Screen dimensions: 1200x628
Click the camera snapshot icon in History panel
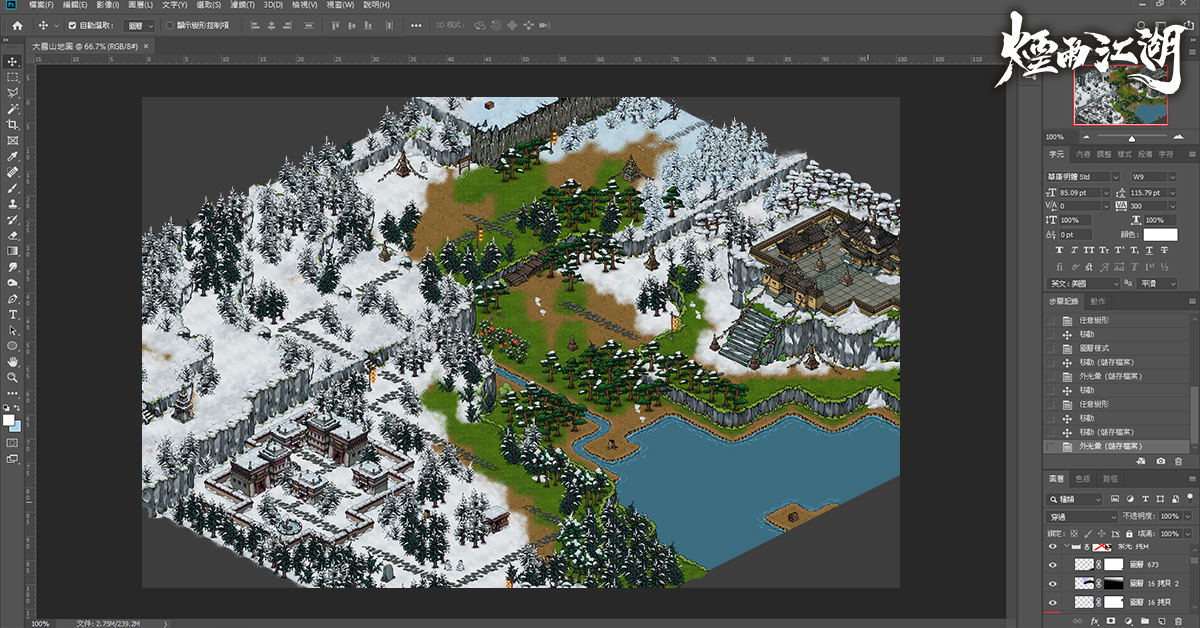tap(1160, 461)
